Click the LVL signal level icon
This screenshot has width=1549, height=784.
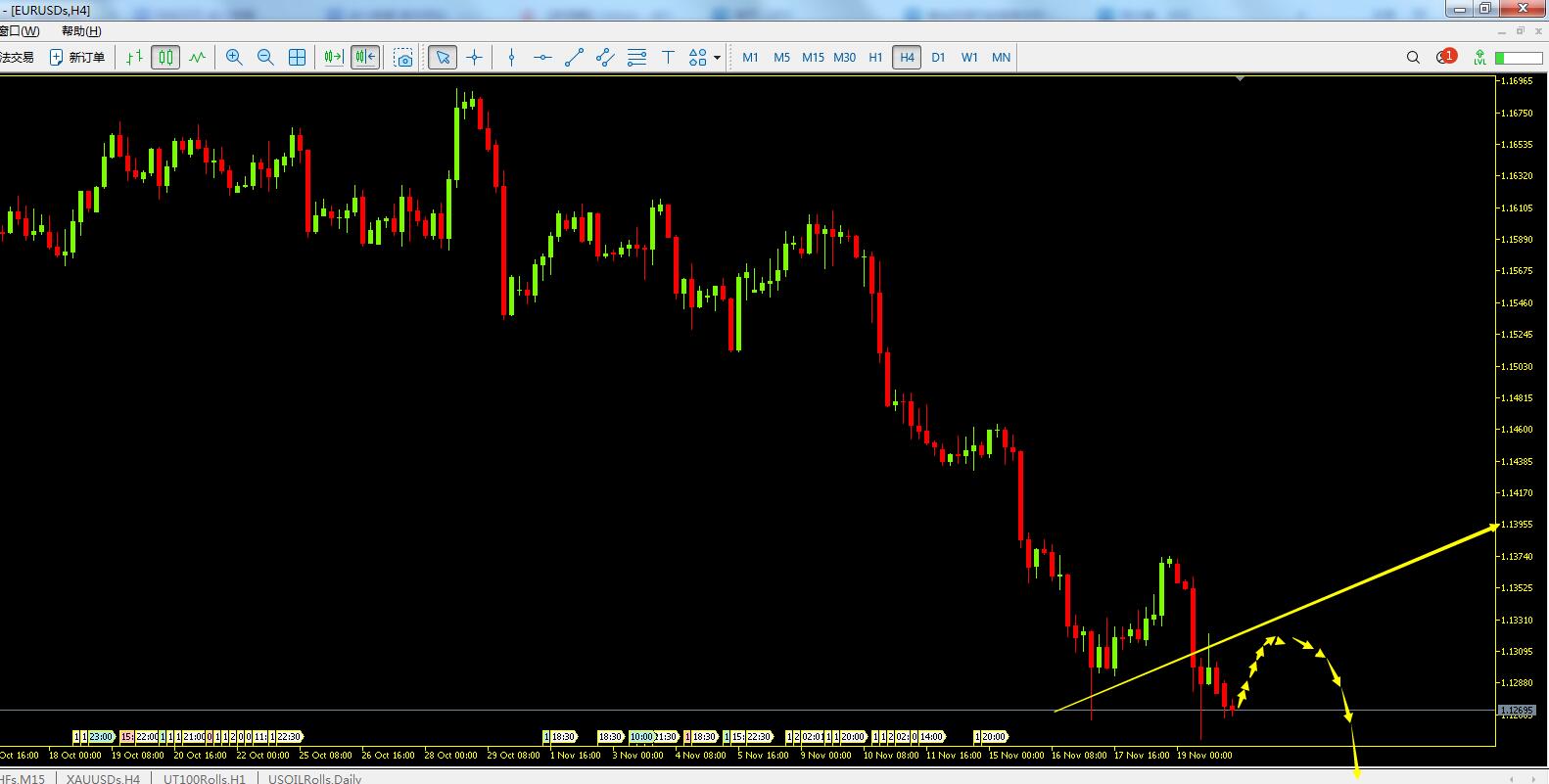[1479, 58]
